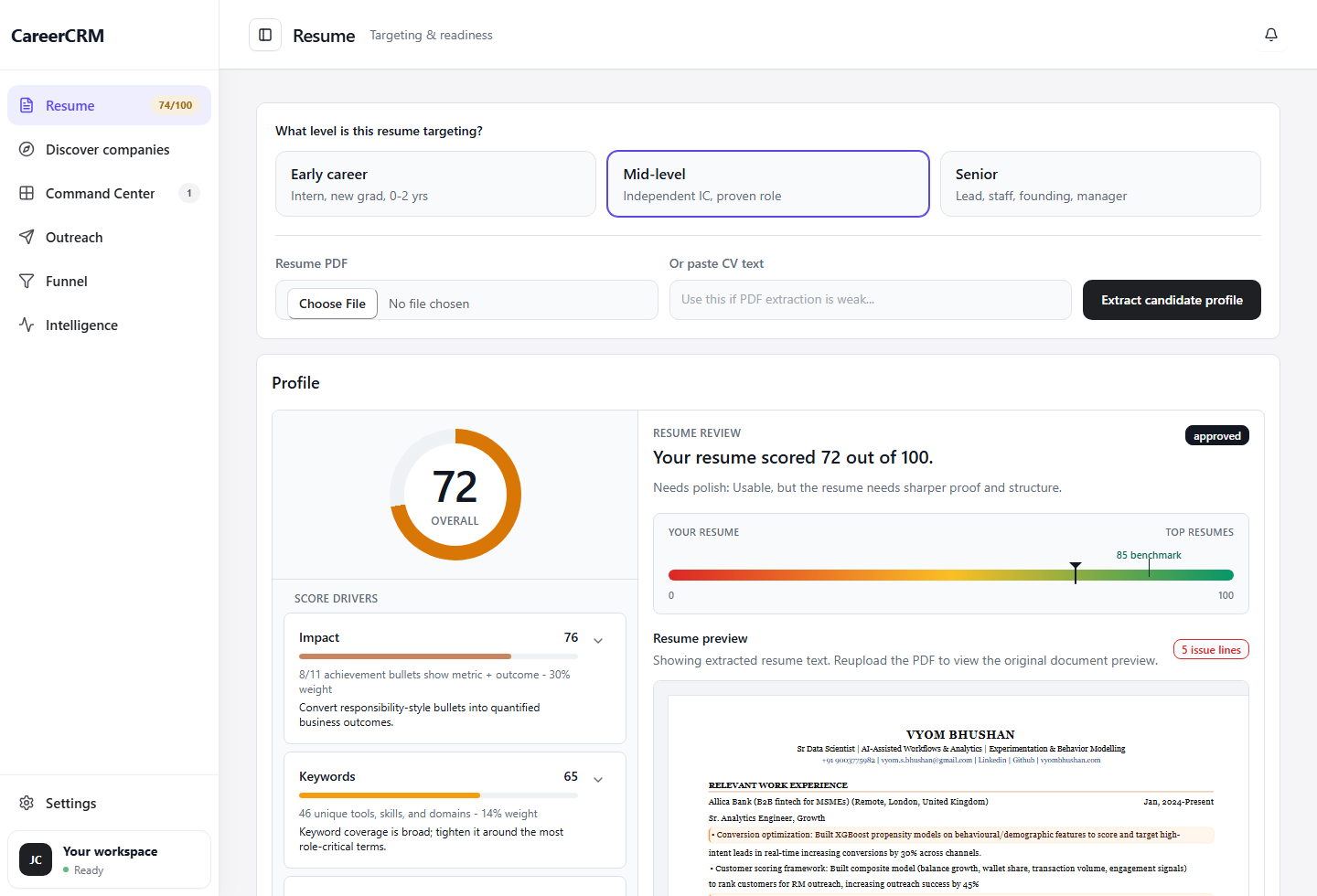Click the approved status badge
The width and height of the screenshot is (1317, 896).
[x=1216, y=436]
